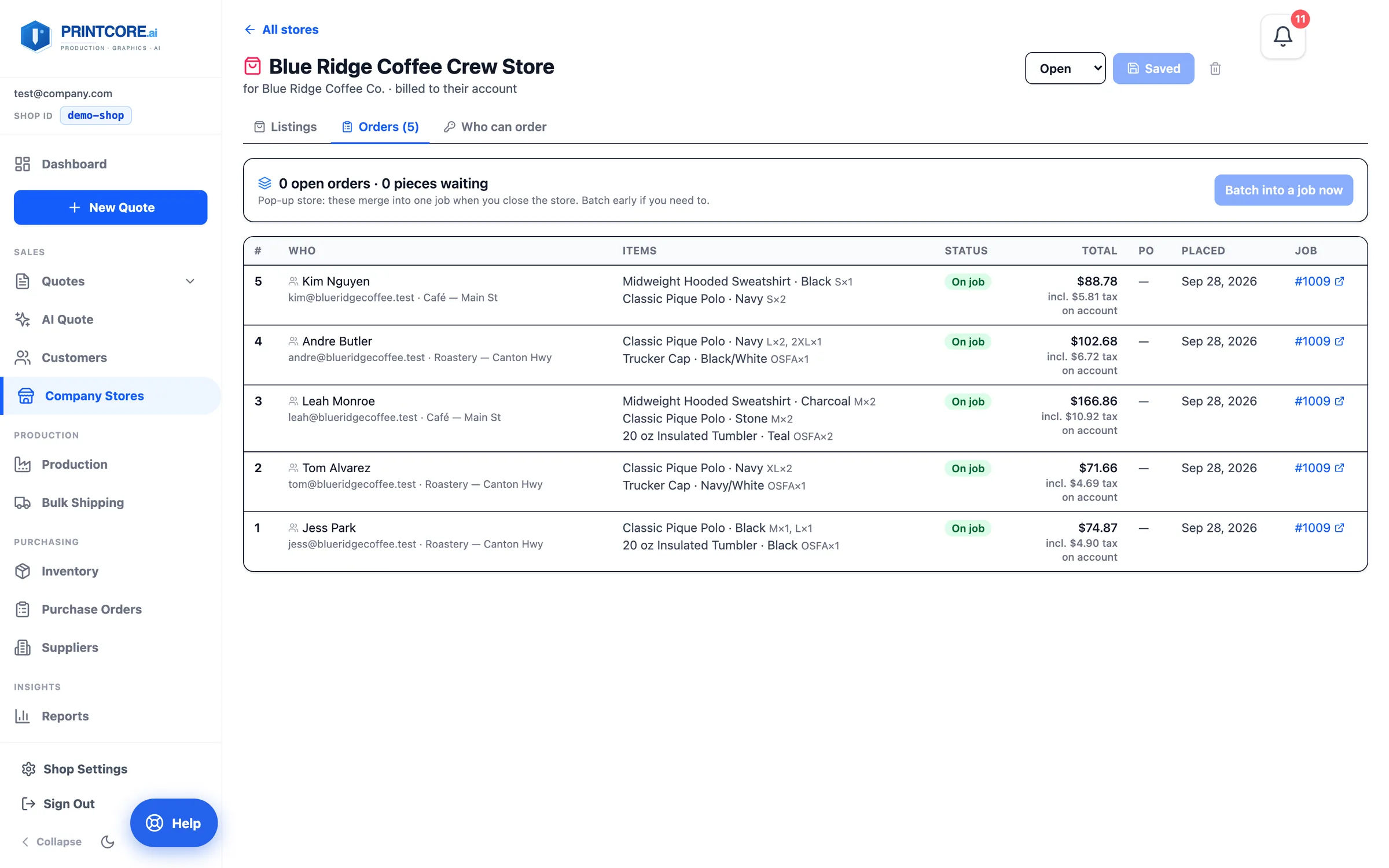Click the Kim Nguyen name
Screen dimensions: 1389x868
click(336, 281)
